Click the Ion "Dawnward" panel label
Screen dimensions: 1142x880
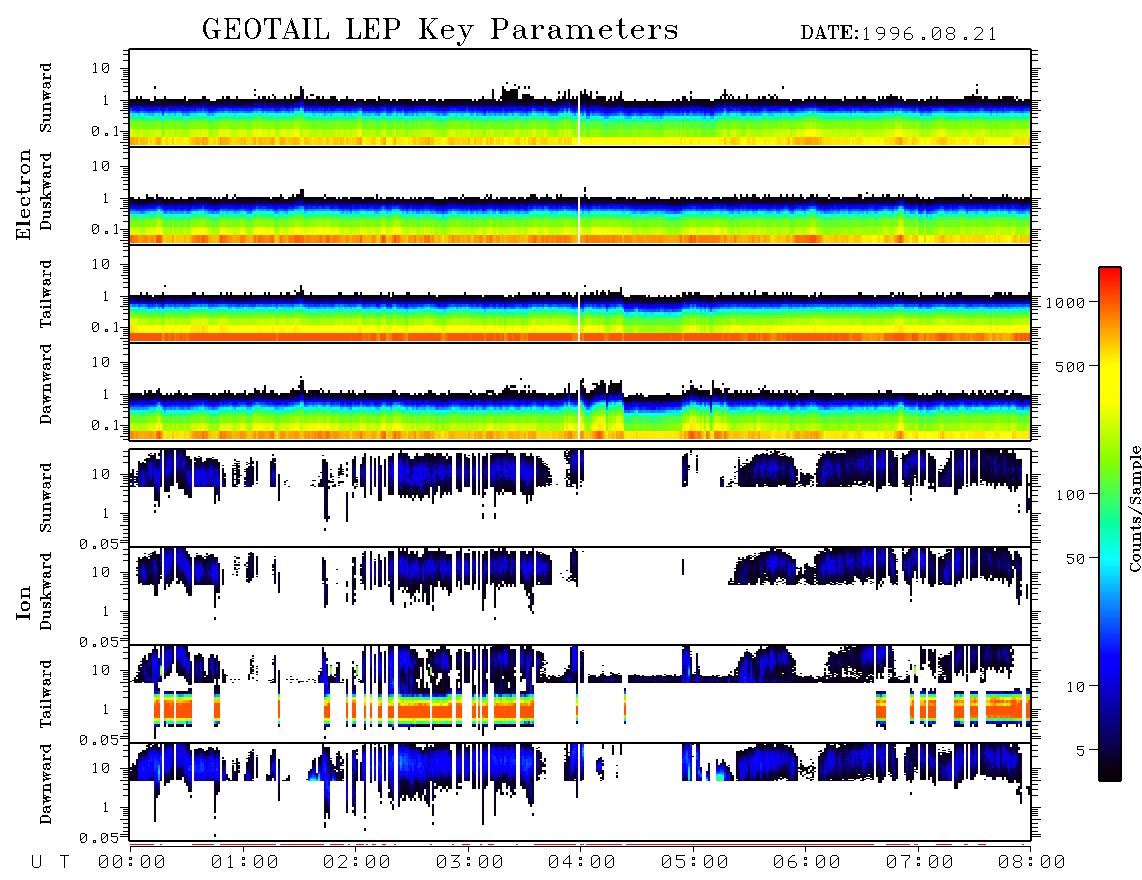46,783
